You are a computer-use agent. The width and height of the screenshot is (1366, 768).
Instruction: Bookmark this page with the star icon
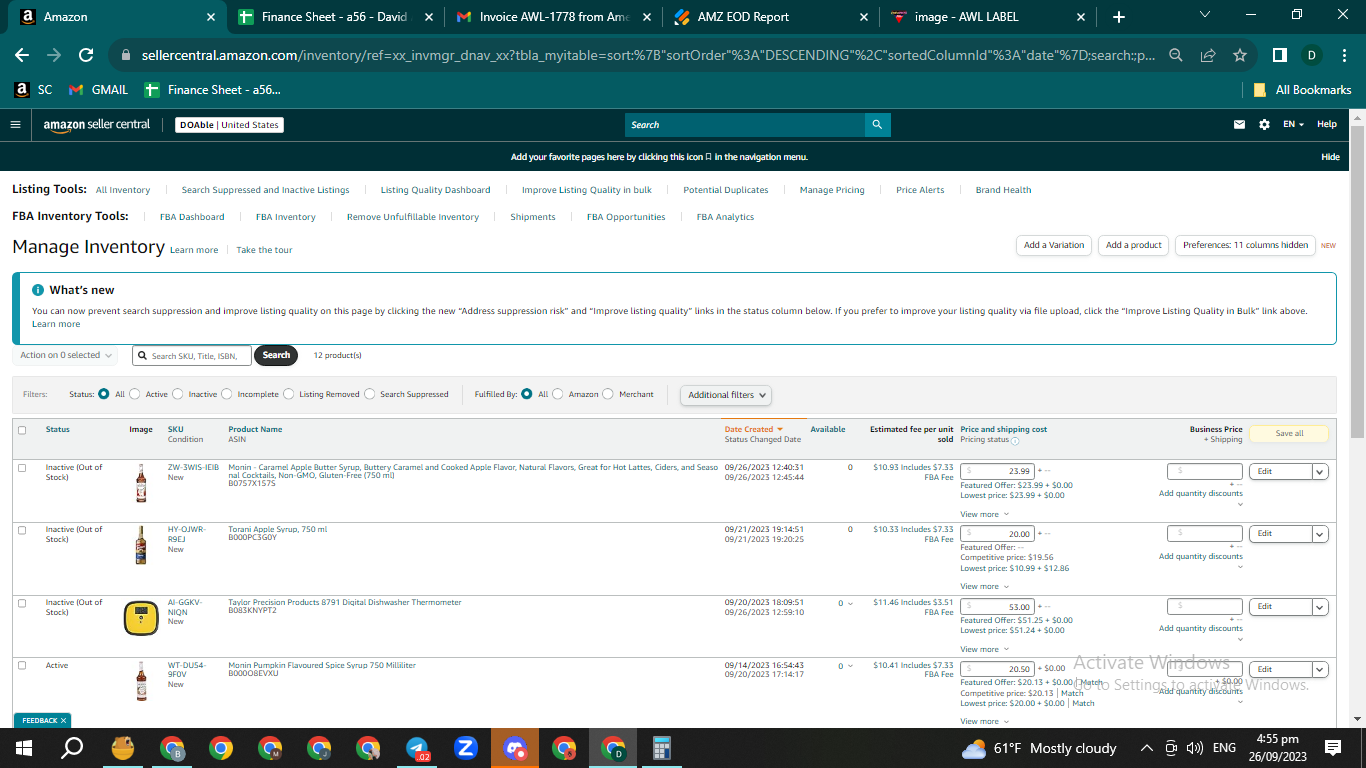(1240, 56)
